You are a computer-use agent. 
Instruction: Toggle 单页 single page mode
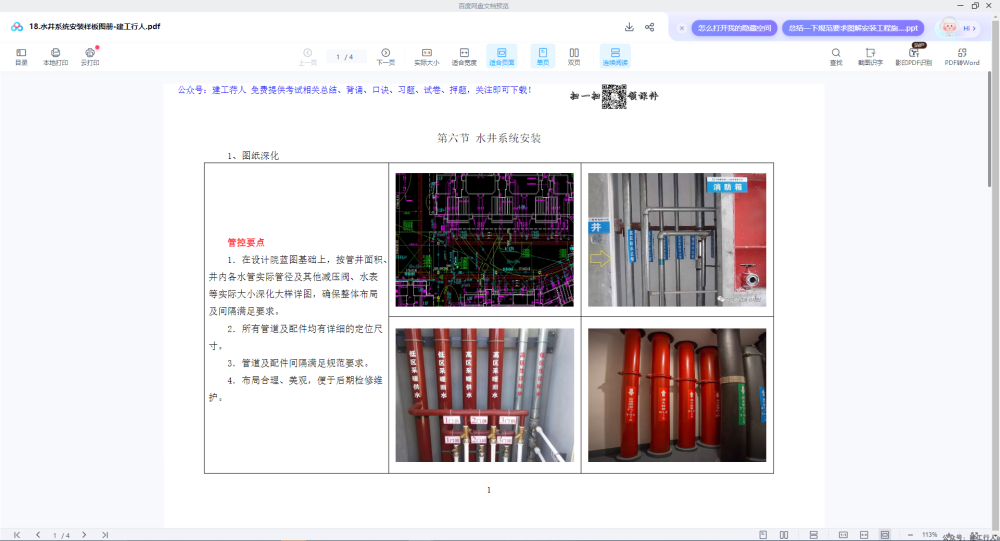543,56
